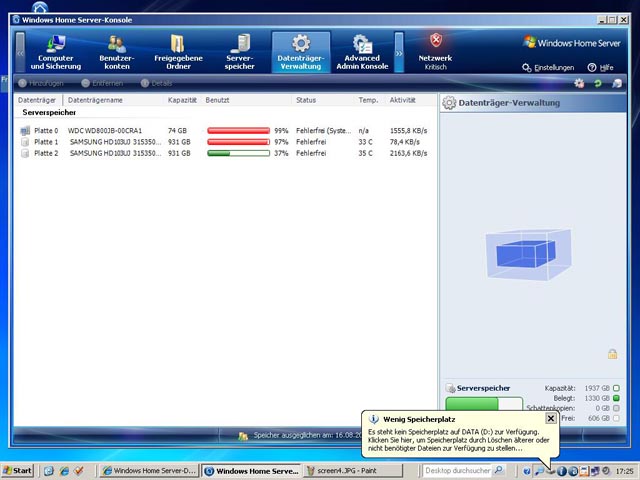Open Hilfe

pyautogui.click(x=601, y=68)
